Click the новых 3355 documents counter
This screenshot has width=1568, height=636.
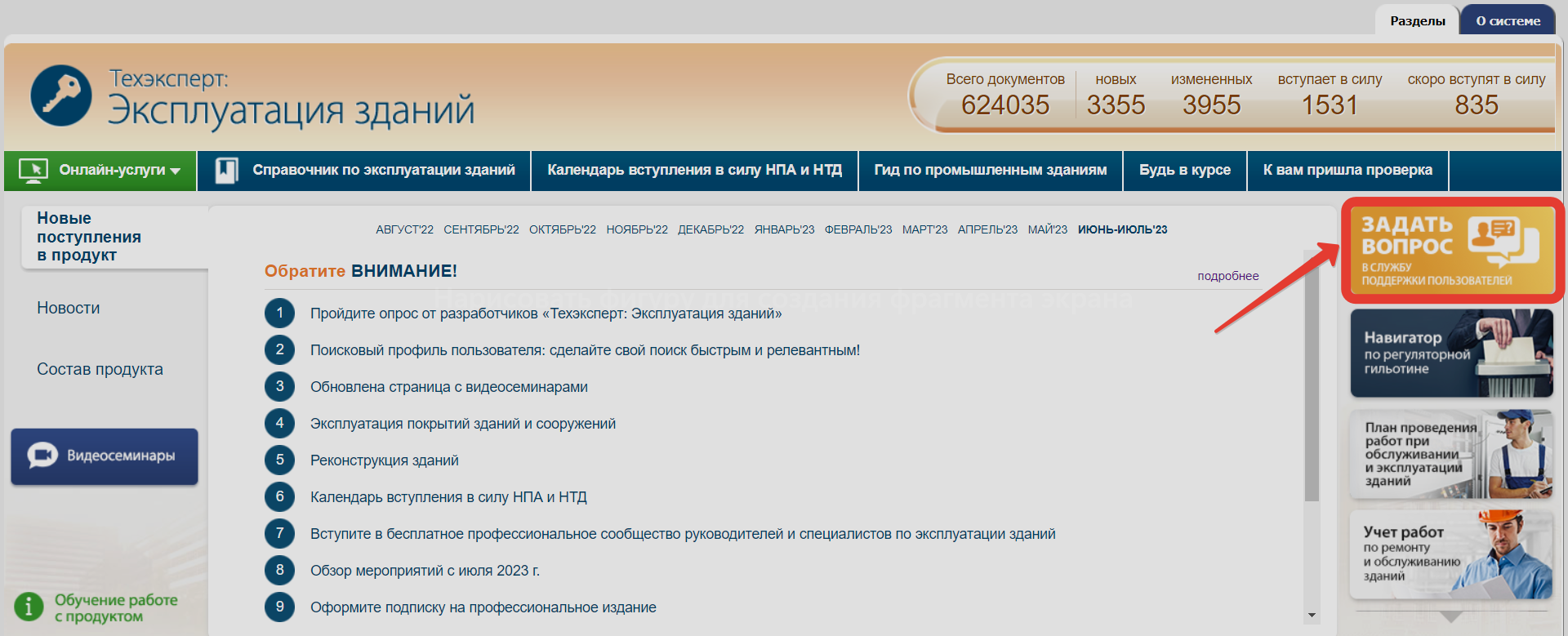click(x=1116, y=95)
